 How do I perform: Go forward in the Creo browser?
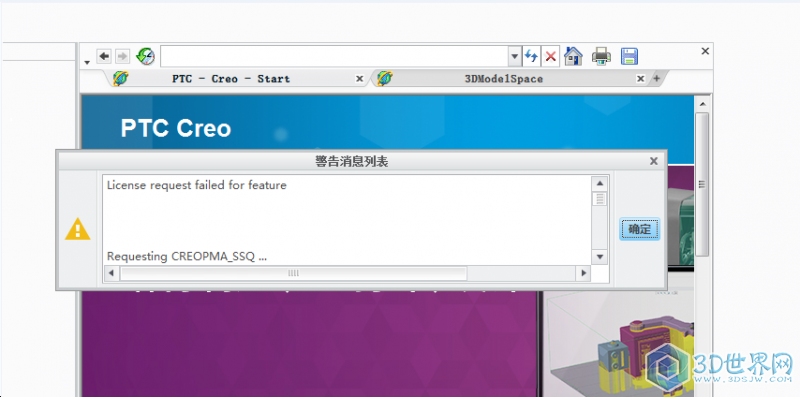click(122, 56)
